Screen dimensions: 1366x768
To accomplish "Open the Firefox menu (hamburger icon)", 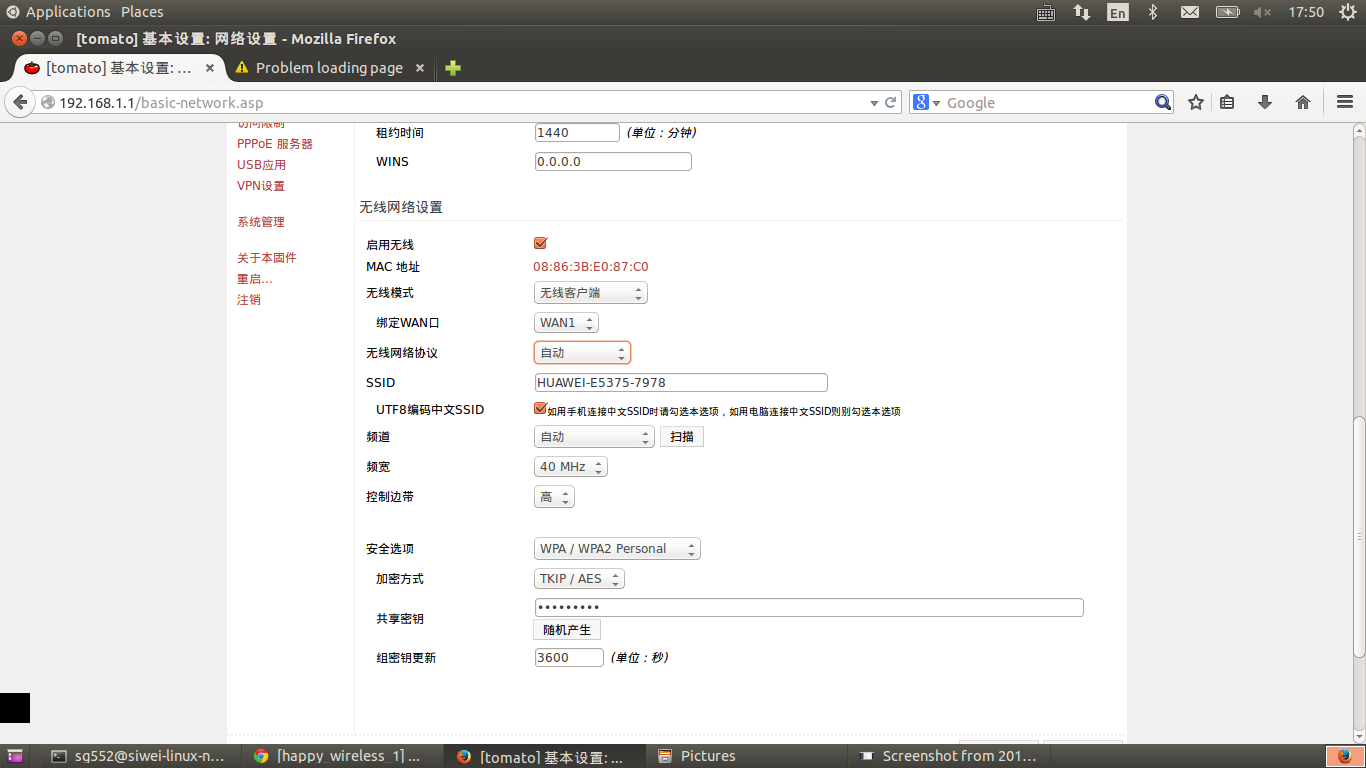I will pyautogui.click(x=1343, y=102).
